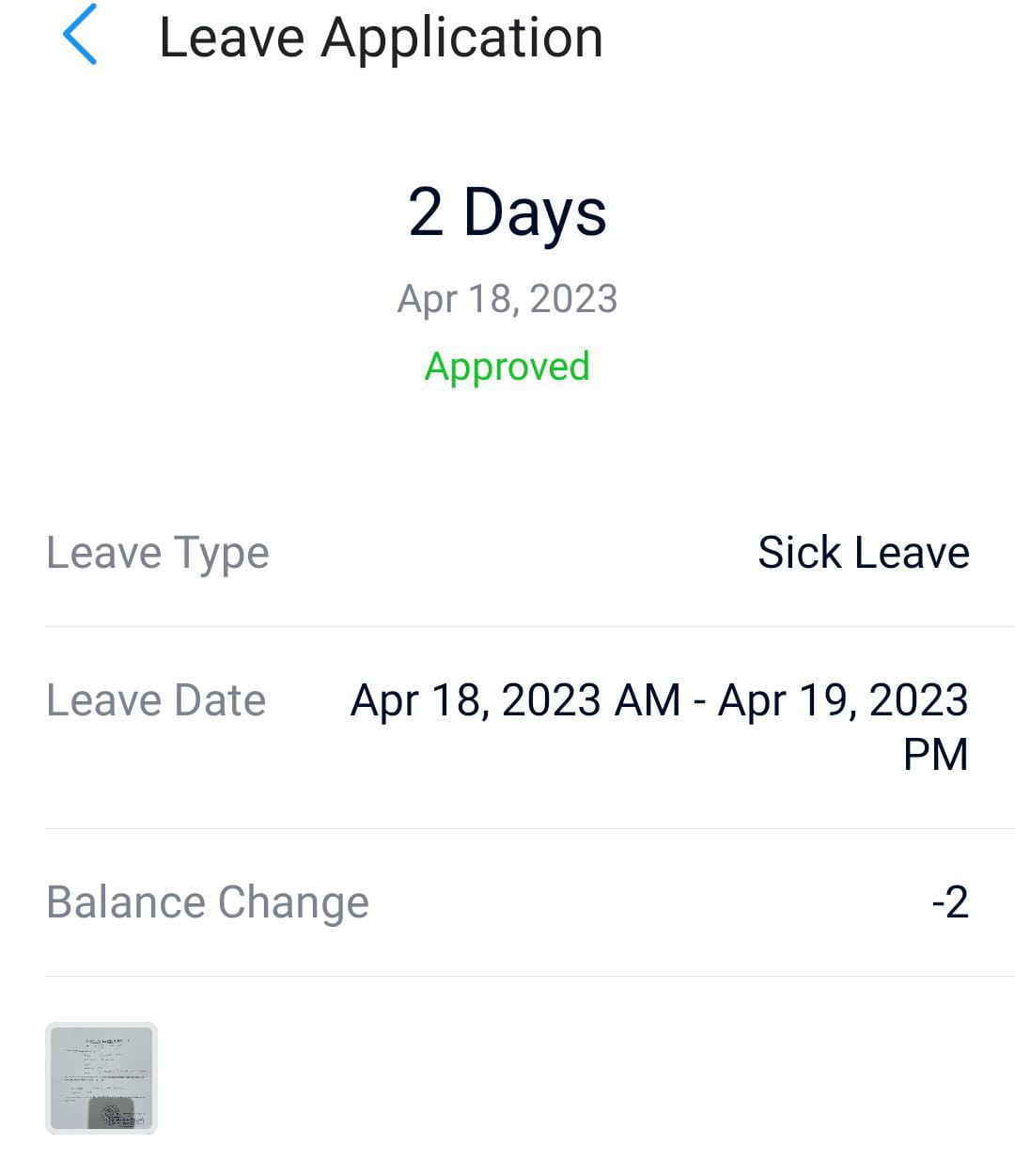
Task: Tap the Apr 18, 2023 AM start date
Action: (x=515, y=700)
